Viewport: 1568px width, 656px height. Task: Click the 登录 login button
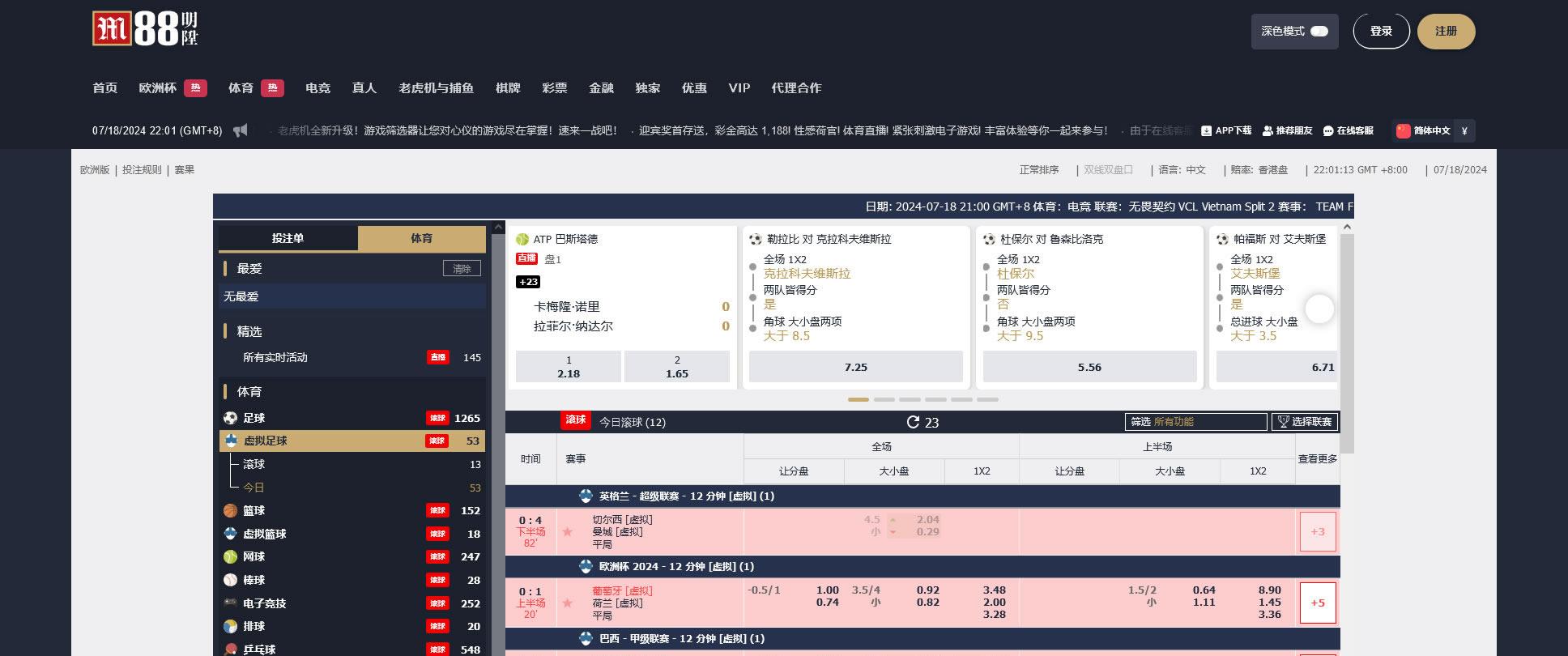1381,32
